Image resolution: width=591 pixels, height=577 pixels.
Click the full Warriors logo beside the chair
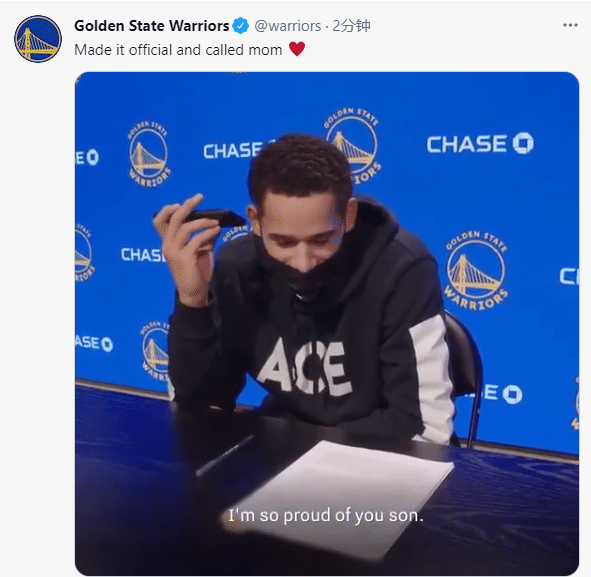click(476, 271)
